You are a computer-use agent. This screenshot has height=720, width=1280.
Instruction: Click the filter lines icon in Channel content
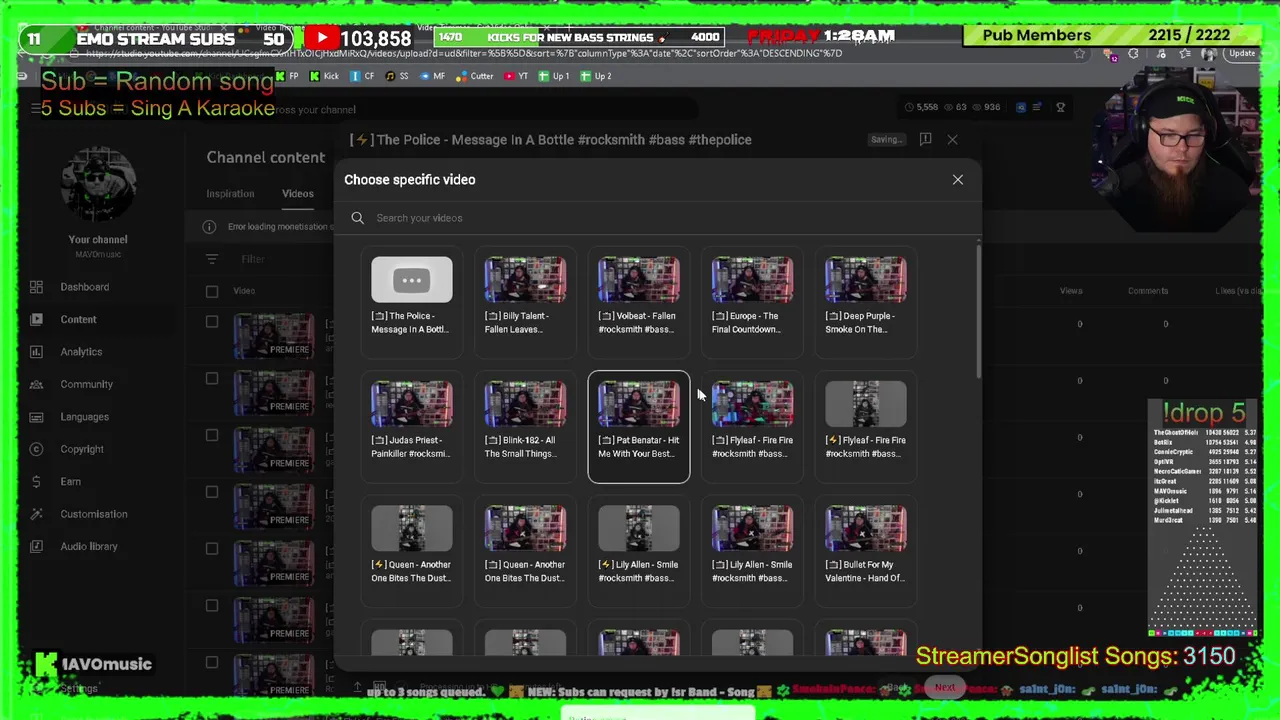tap(211, 259)
